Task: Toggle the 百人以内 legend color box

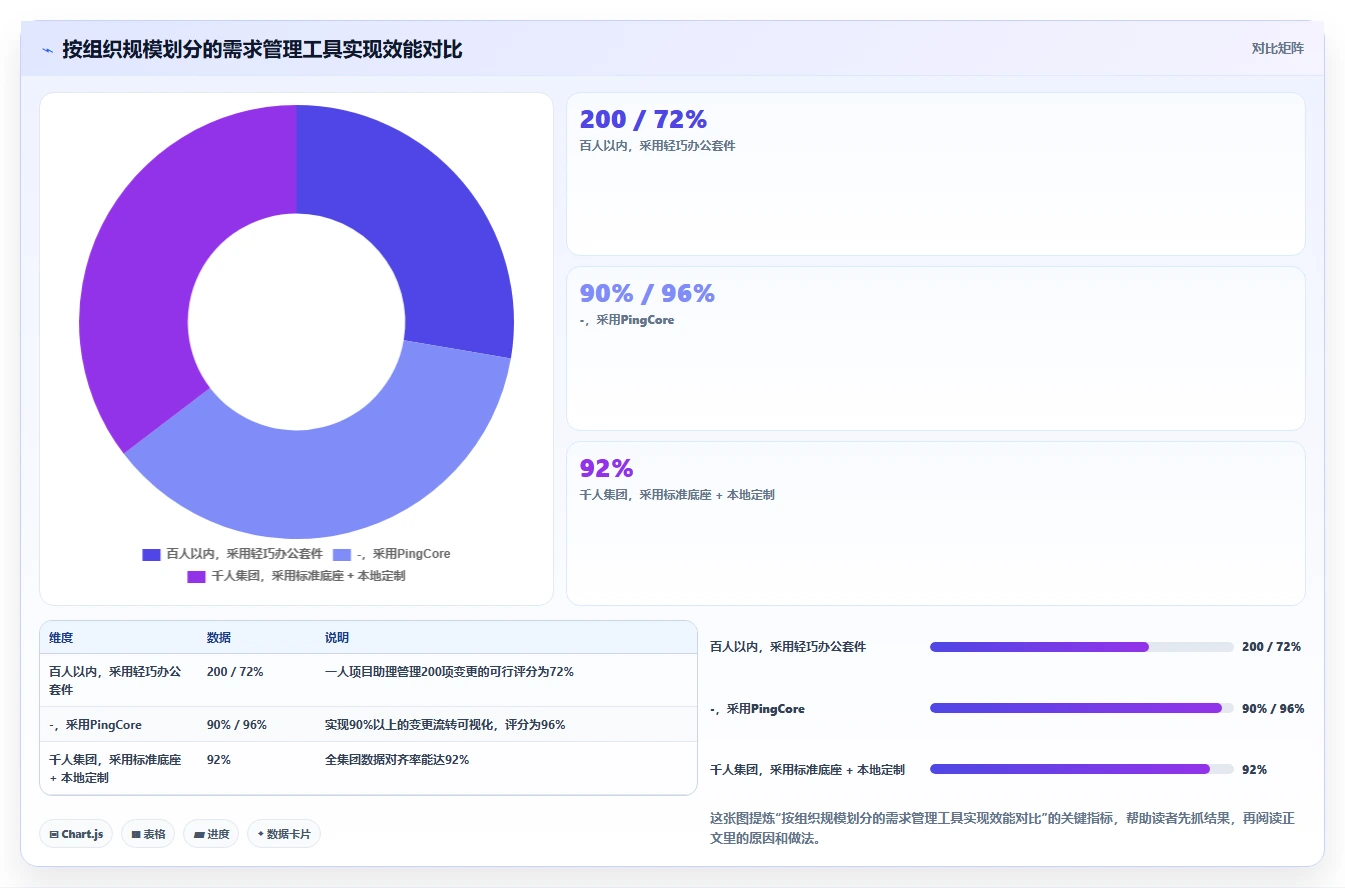Action: pos(151,554)
